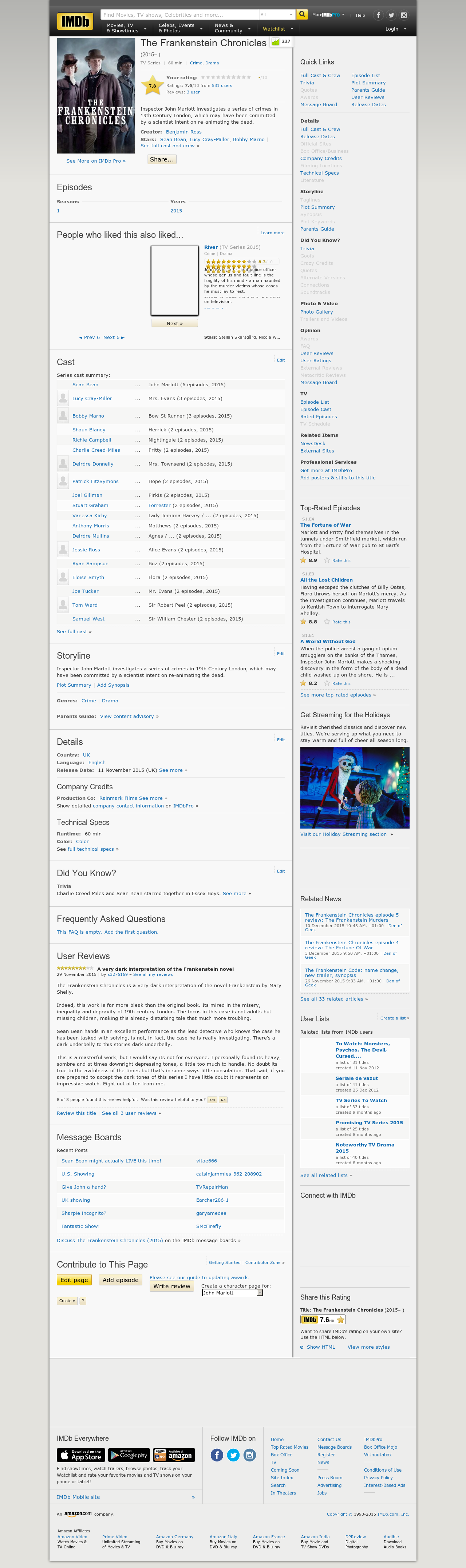
Task: Open the Celebs, Events & Photos menu
Action: point(180,28)
